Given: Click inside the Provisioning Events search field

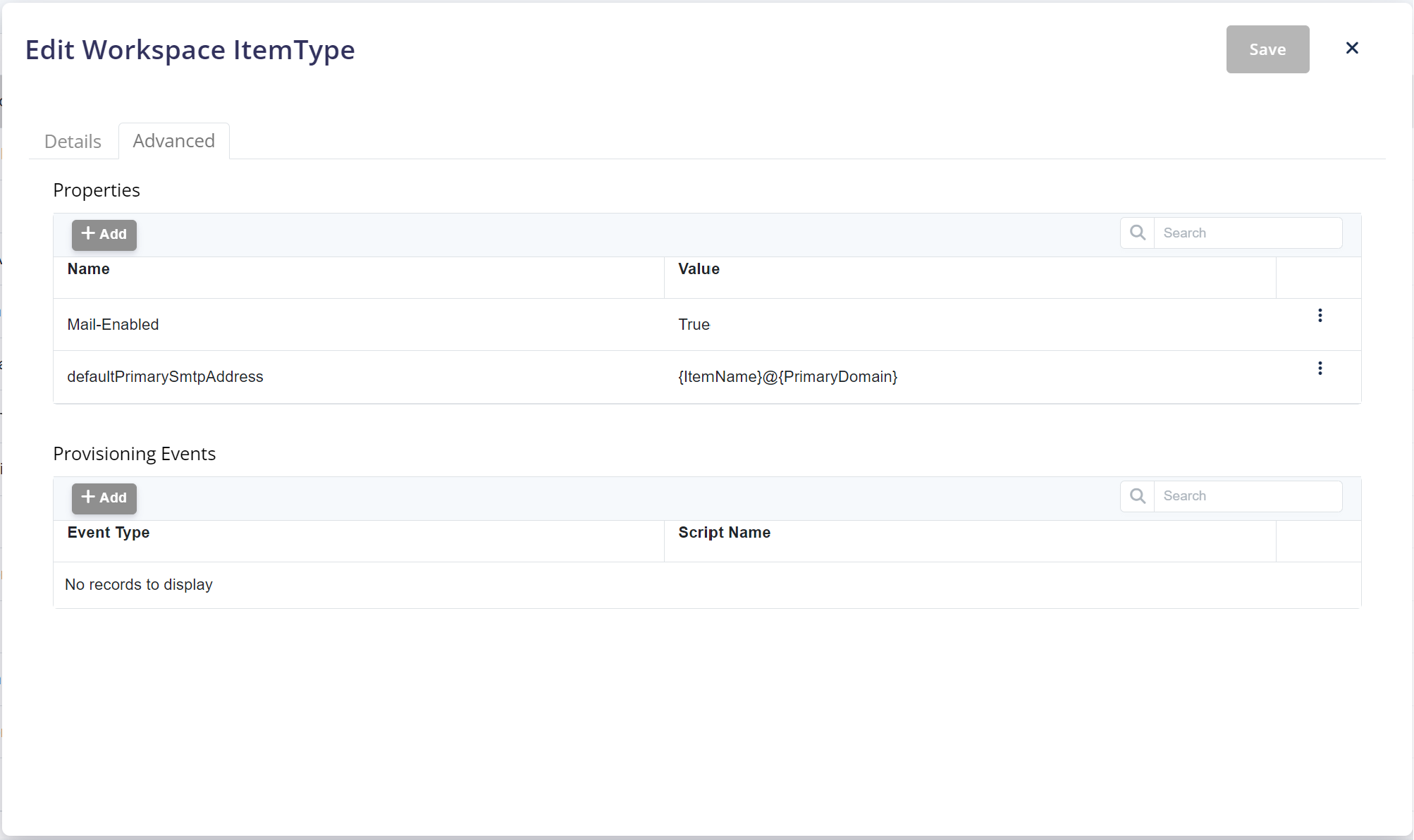Looking at the screenshot, I should (1248, 495).
